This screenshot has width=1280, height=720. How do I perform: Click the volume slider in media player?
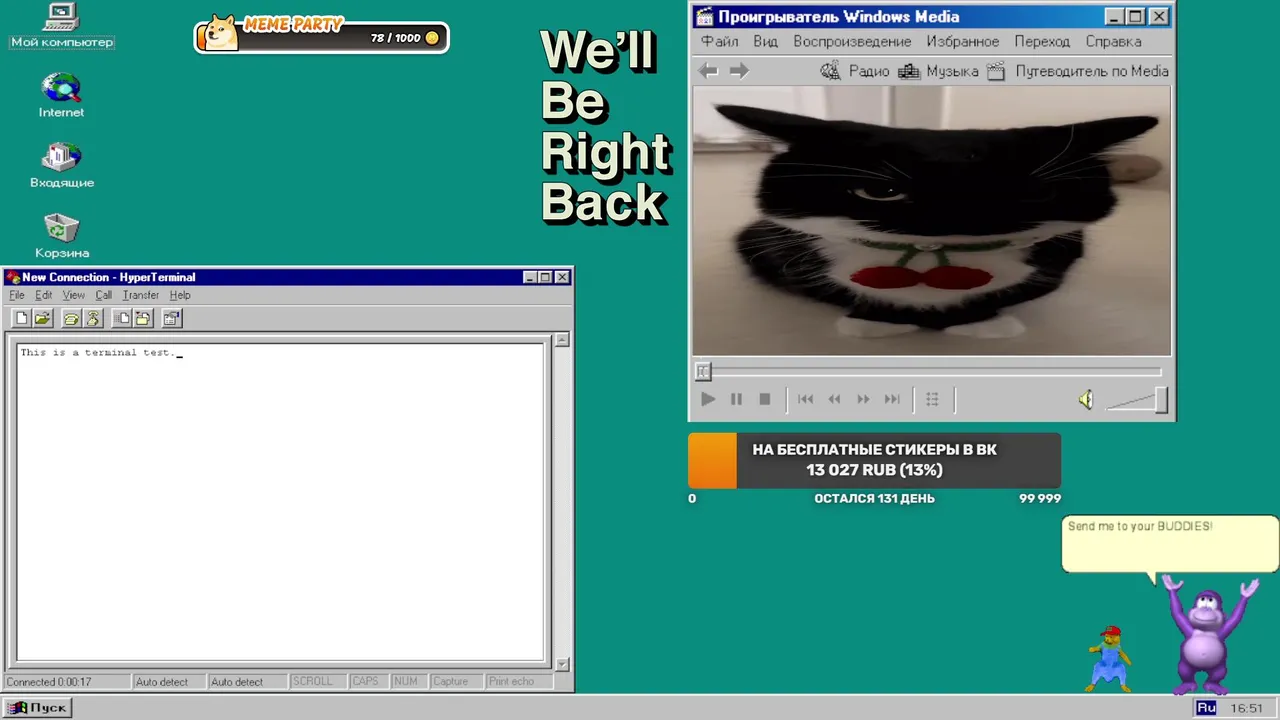pos(1136,400)
